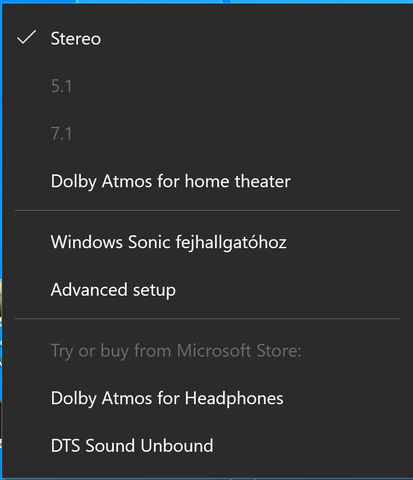Enable Windows Sonic fejhallgatóhoz
The width and height of the screenshot is (413, 480).
[x=207, y=242]
